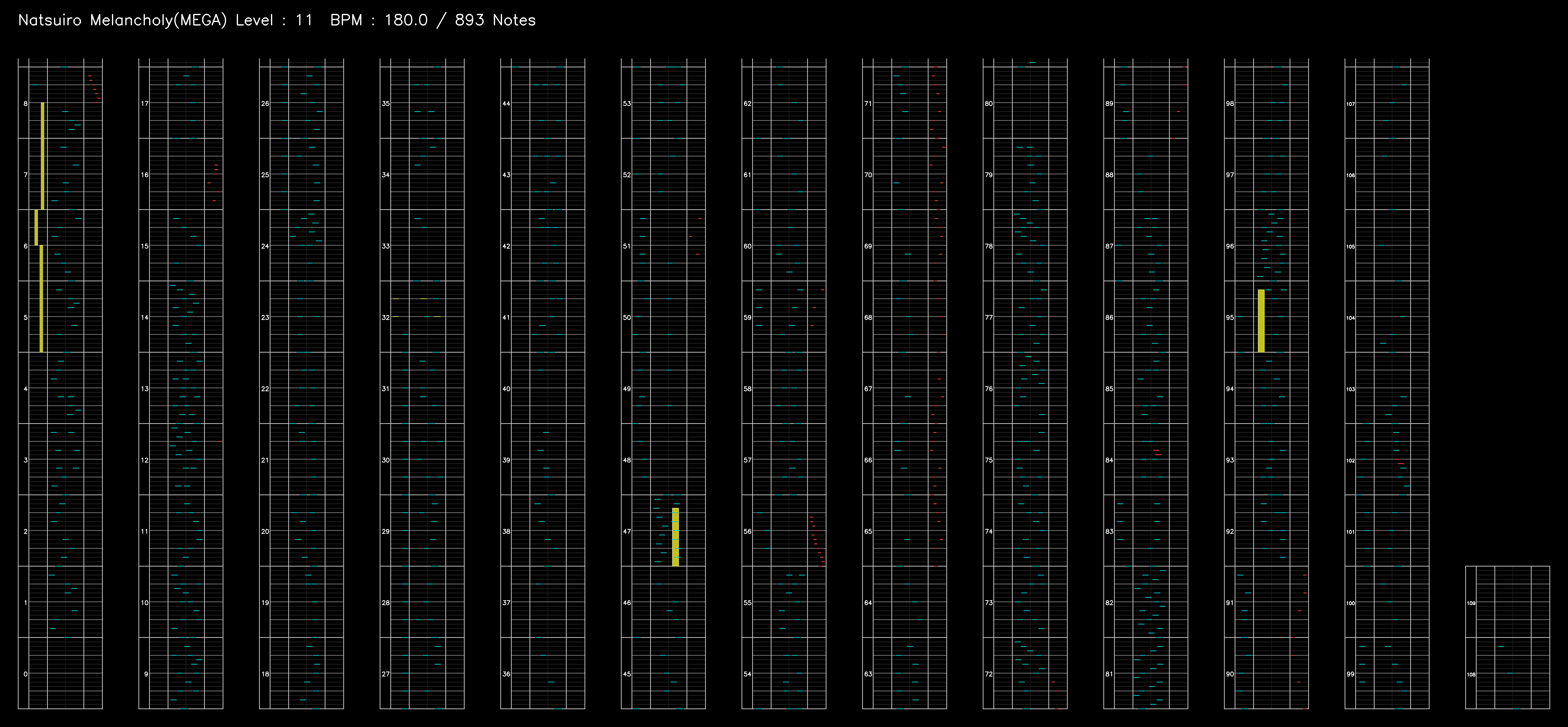Click measure number 71 label

tap(868, 104)
